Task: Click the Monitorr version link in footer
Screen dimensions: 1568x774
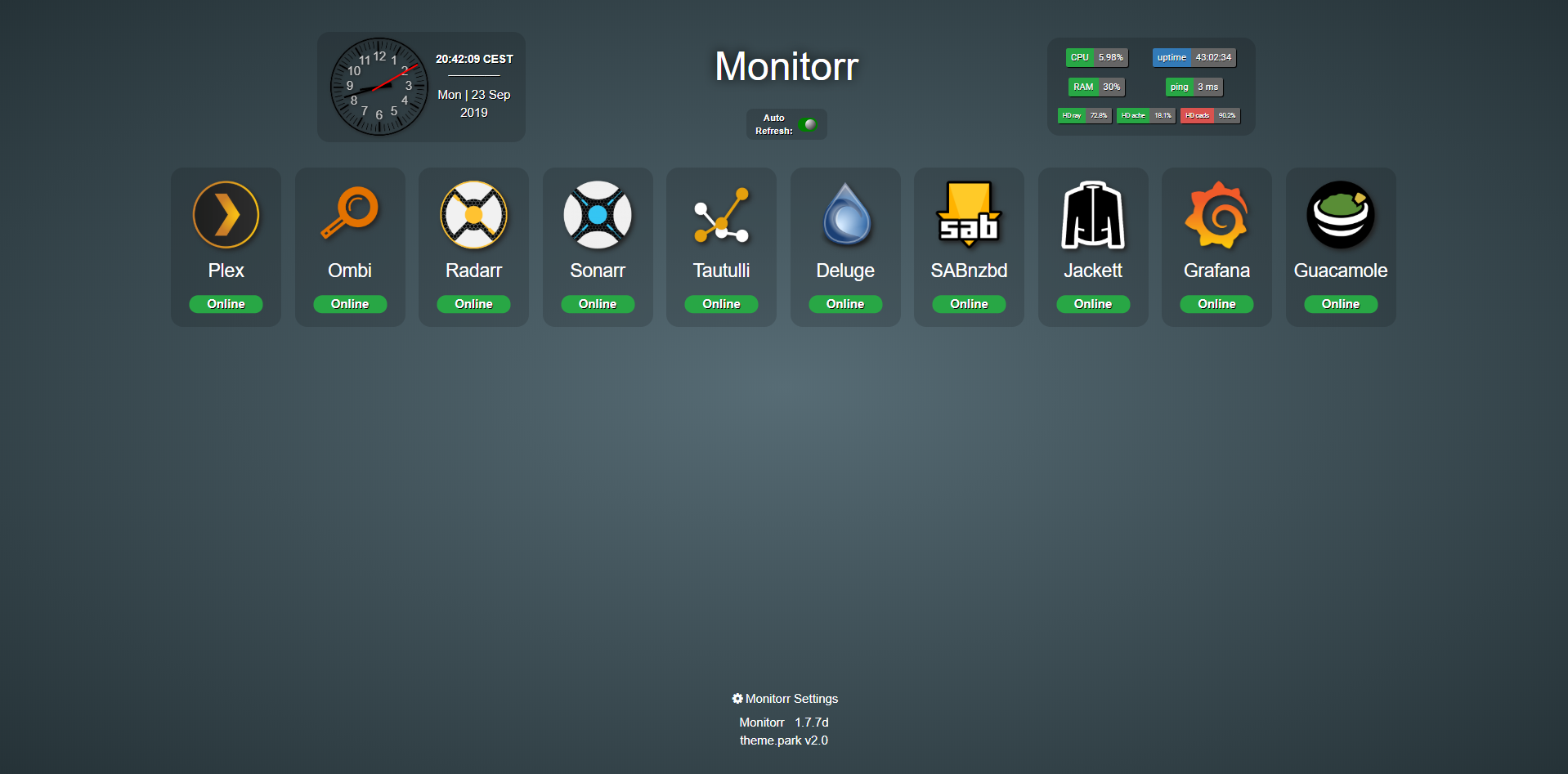Action: 783,723
